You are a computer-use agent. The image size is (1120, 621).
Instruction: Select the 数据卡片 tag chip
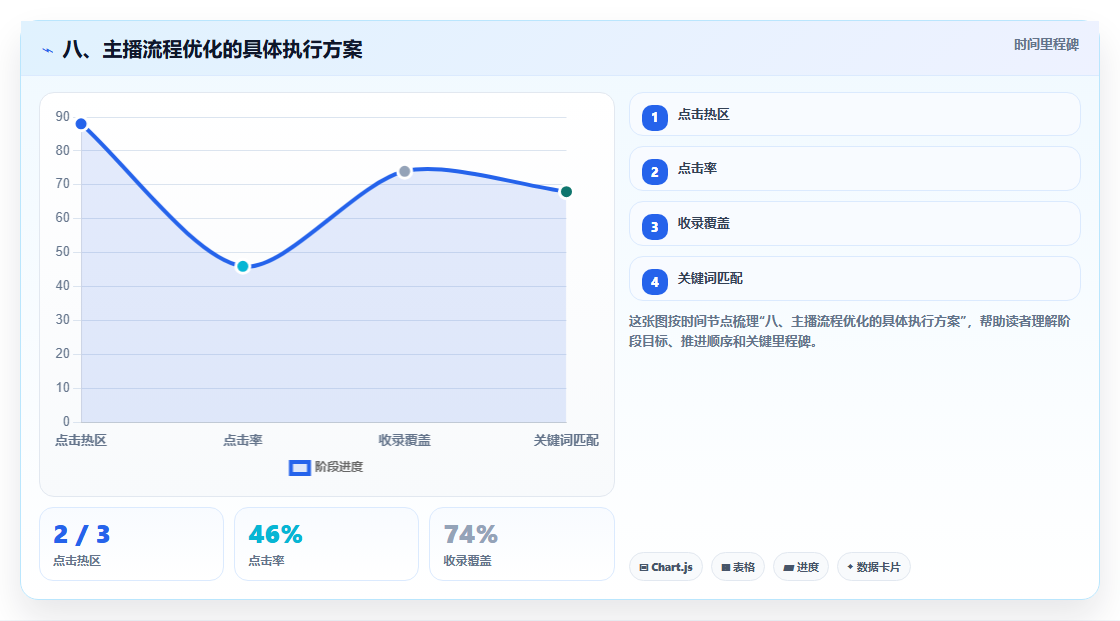[x=874, y=567]
